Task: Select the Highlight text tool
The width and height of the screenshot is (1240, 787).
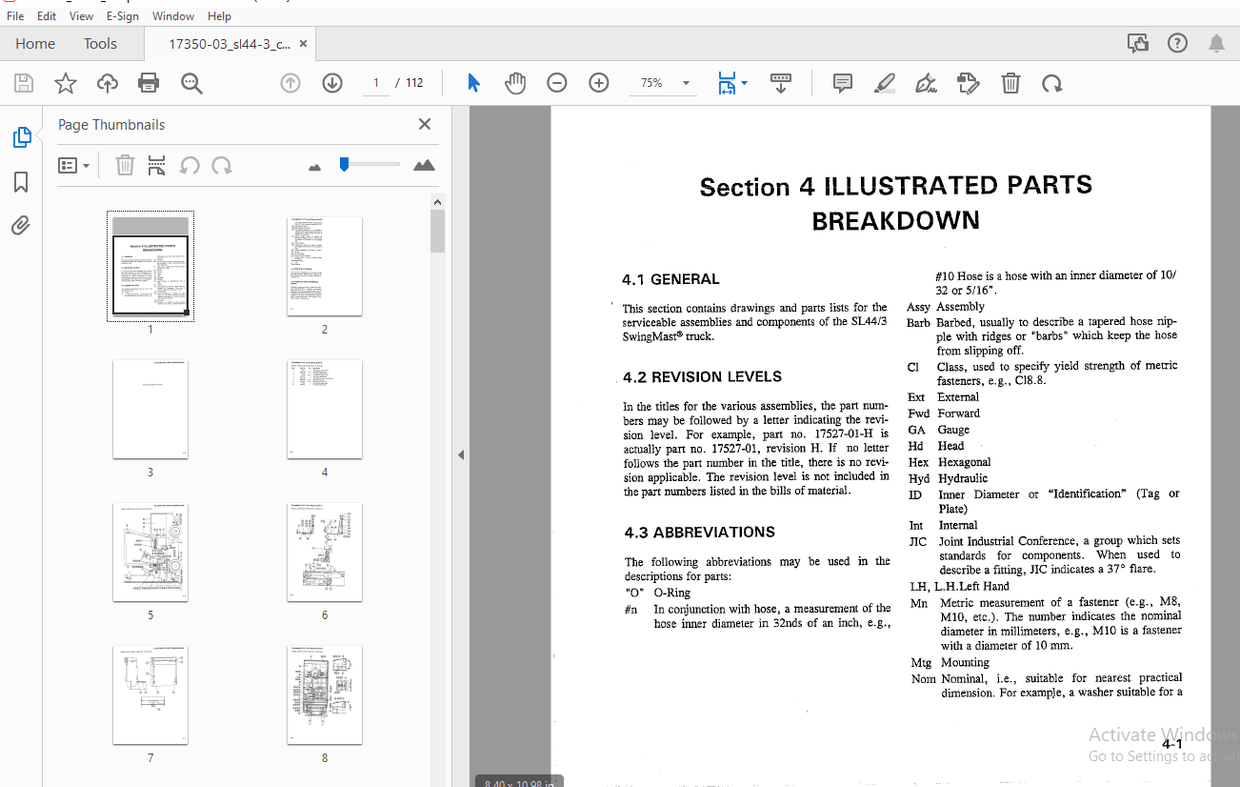Action: 884,83
